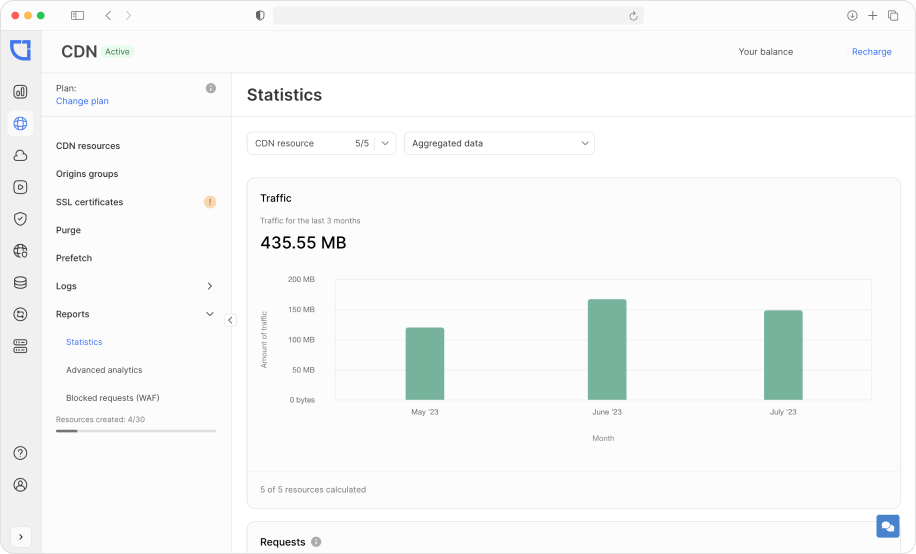This screenshot has width=916, height=554.
Task: Click the 435.55 MB traffic total
Action: pos(303,243)
